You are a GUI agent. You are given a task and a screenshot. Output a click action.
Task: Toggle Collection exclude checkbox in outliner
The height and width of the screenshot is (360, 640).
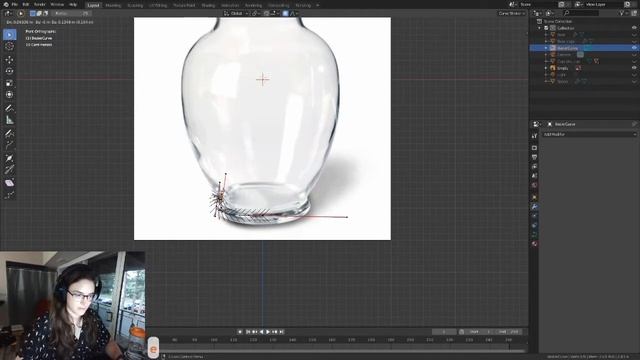(x=546, y=28)
